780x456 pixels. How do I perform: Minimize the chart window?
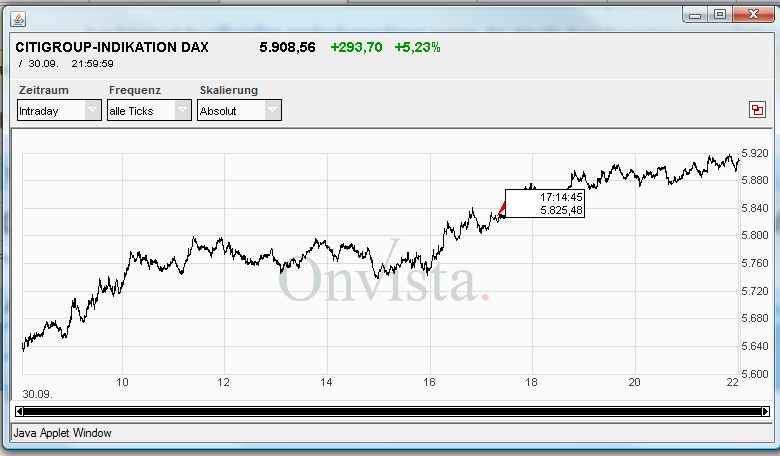click(x=695, y=15)
